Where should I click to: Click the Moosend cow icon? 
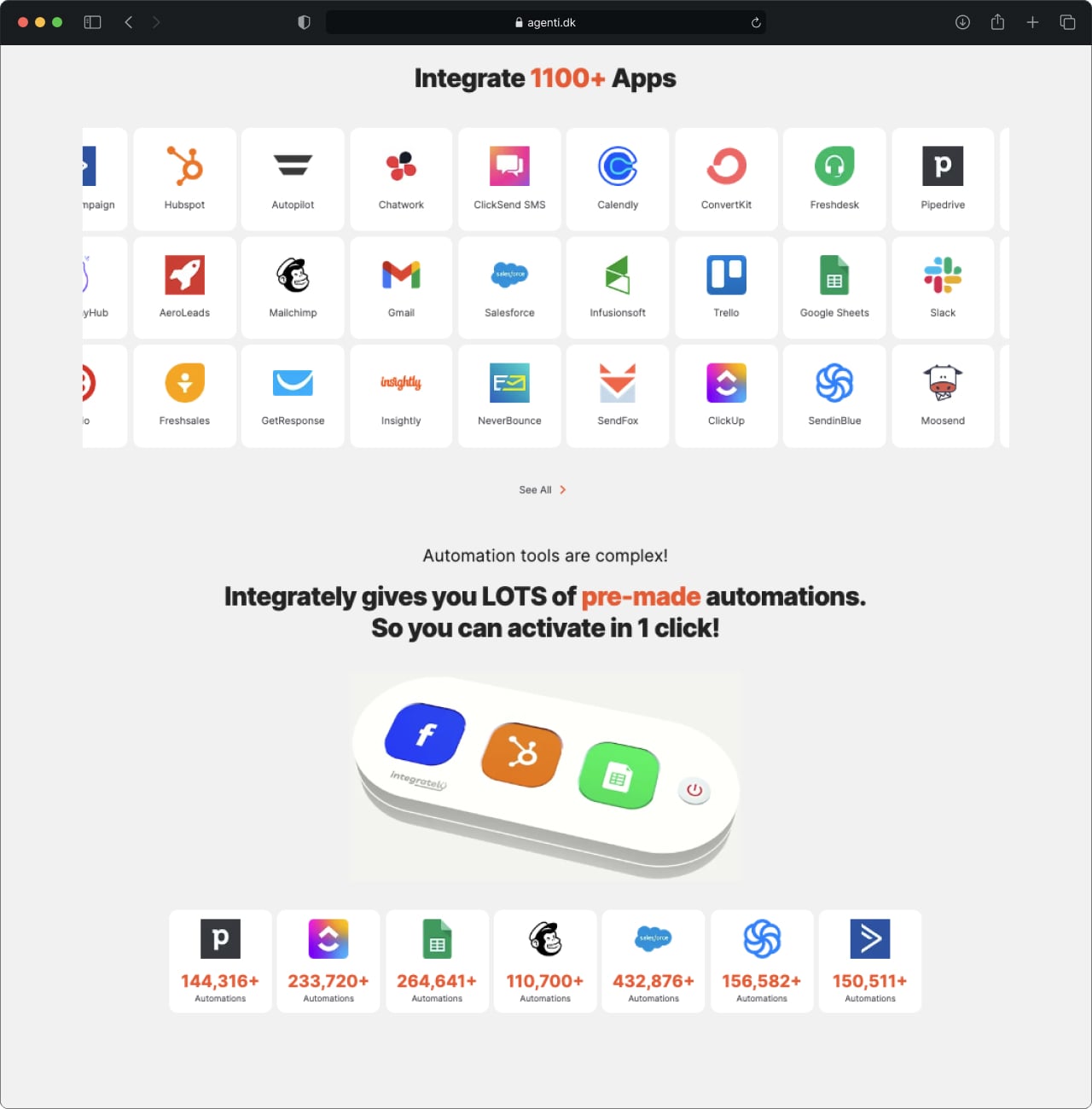943,382
